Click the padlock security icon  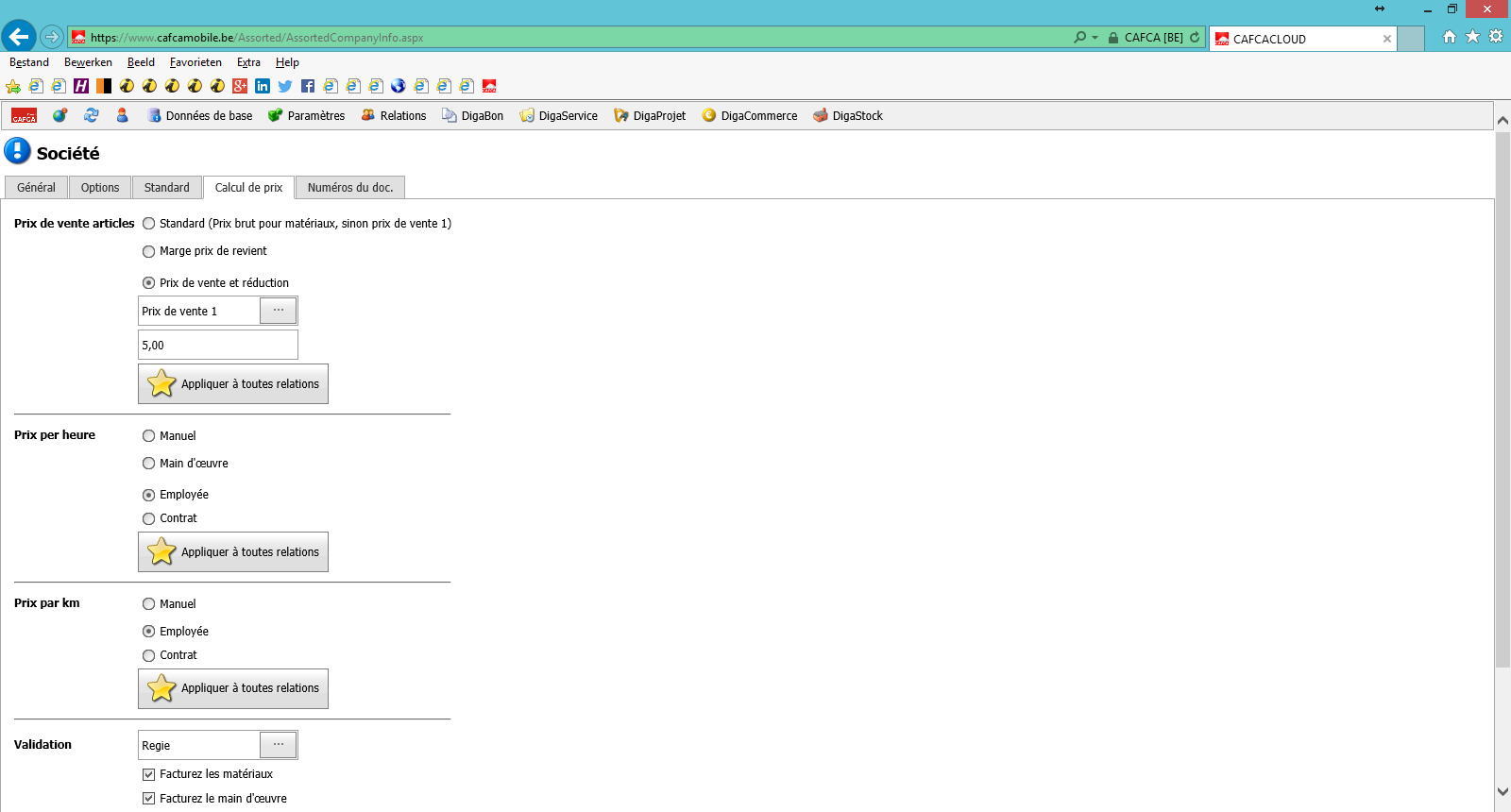click(1113, 38)
